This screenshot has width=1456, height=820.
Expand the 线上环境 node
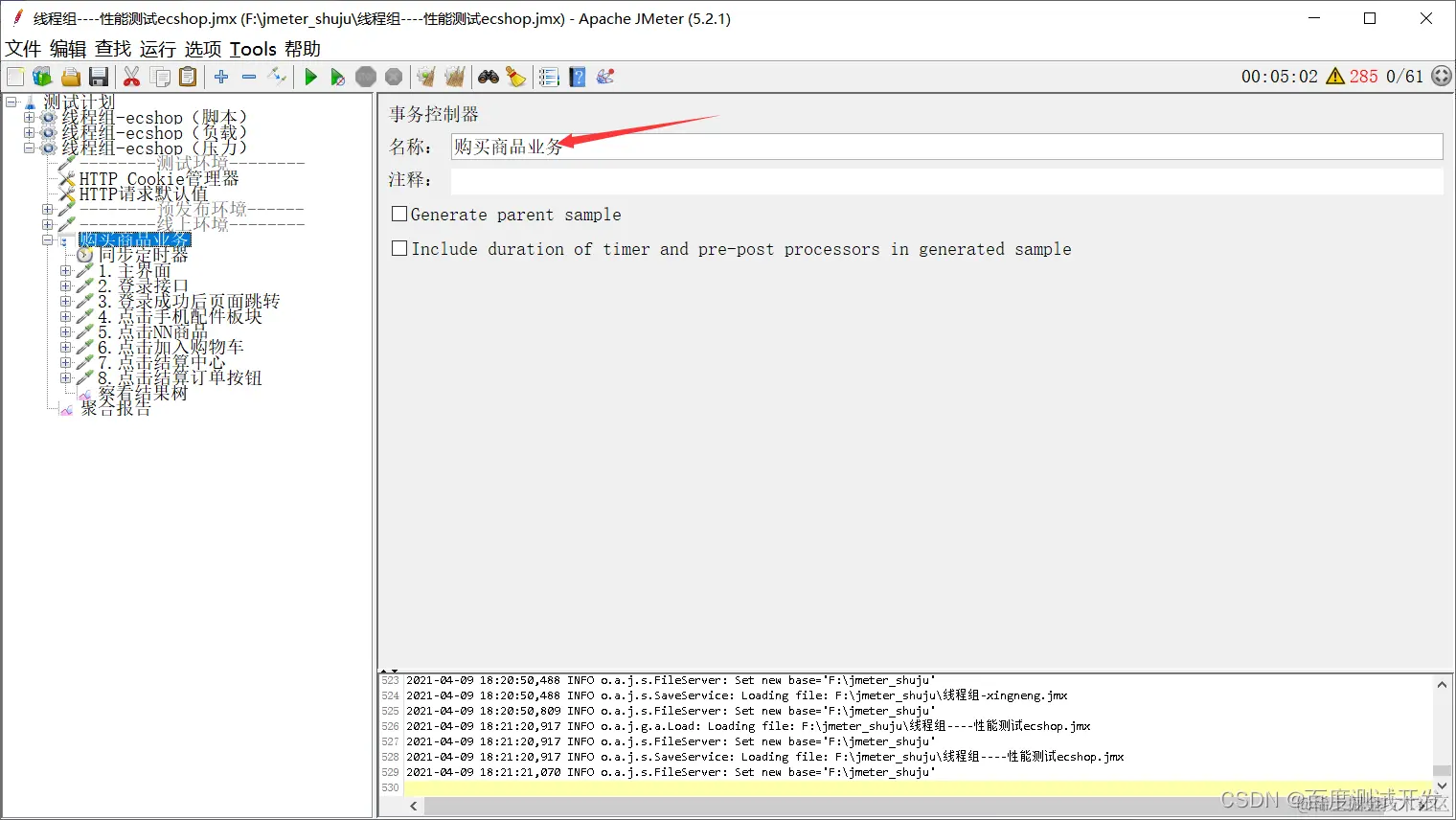47,224
